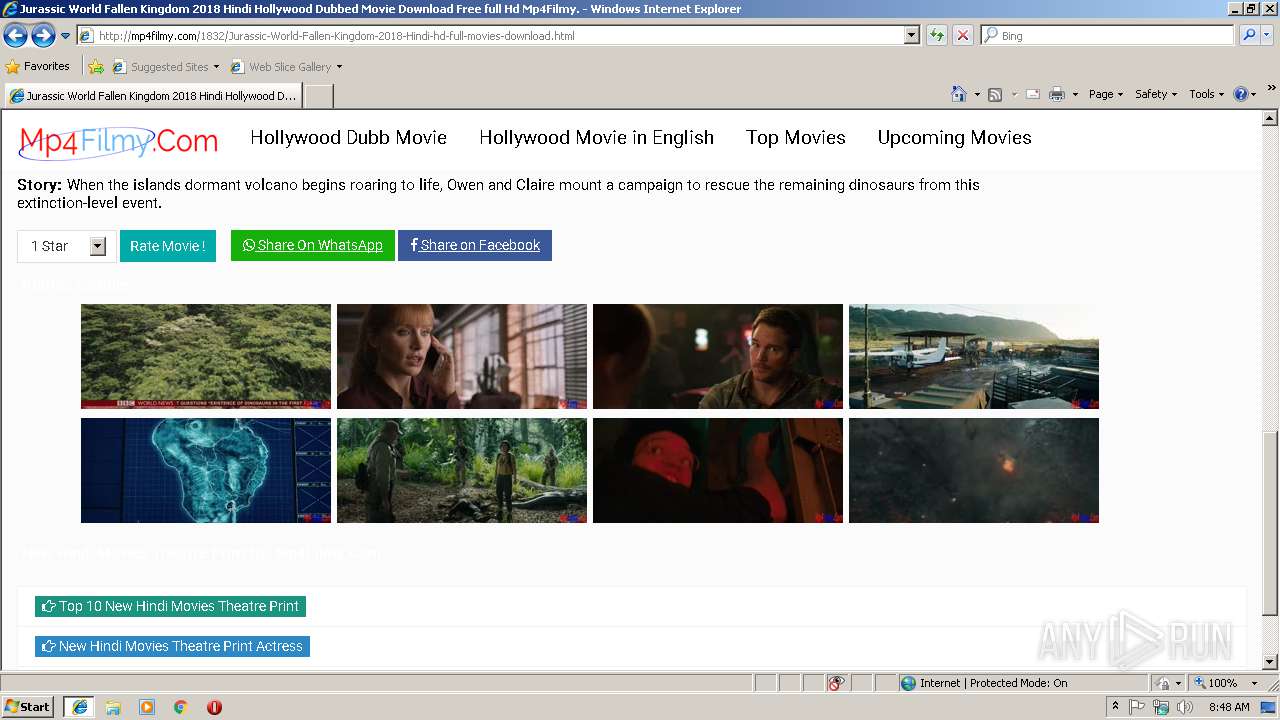Click the taskbar clock showing 8:48 AM
The height and width of the screenshot is (720, 1280).
click(1229, 707)
